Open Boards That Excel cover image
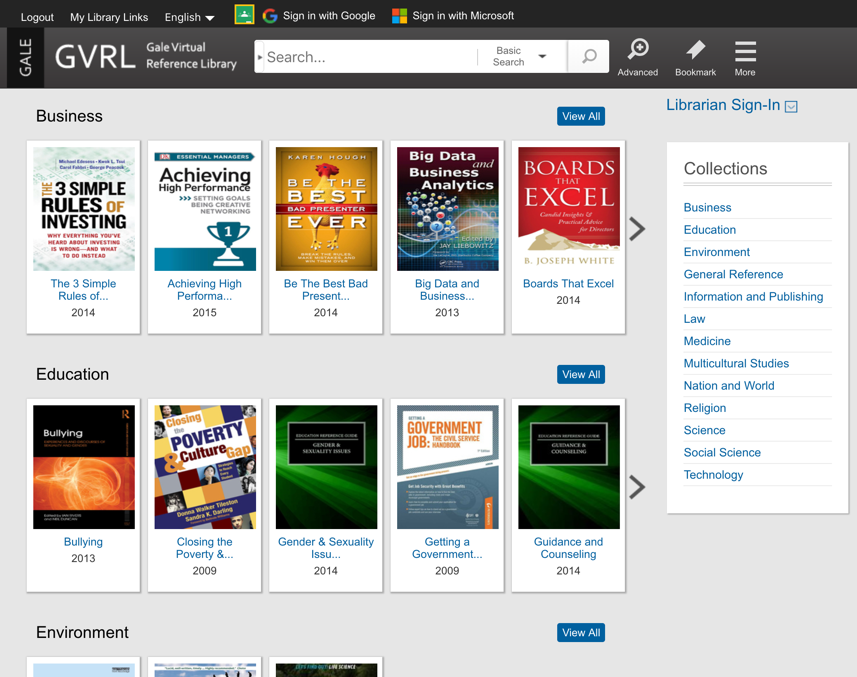The image size is (857, 677). point(569,209)
